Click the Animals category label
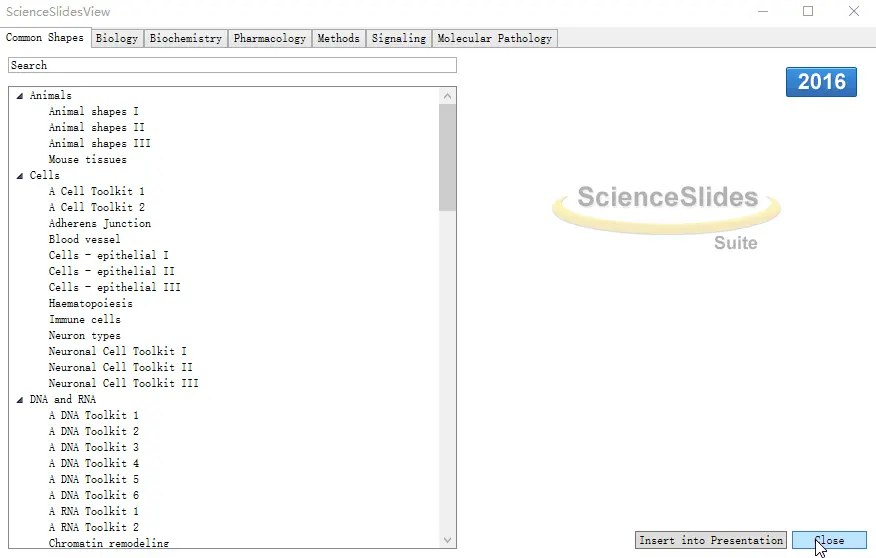 coord(50,96)
